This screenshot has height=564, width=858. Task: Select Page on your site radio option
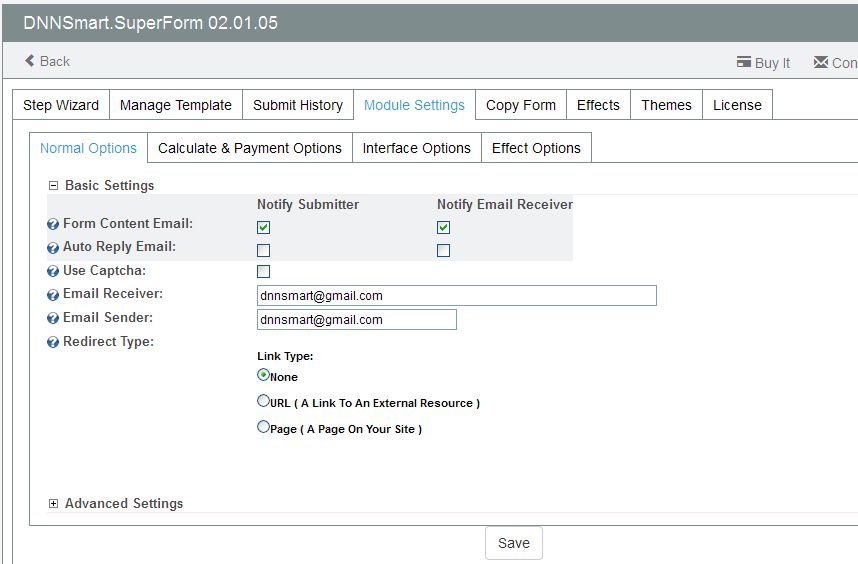pyautogui.click(x=263, y=426)
